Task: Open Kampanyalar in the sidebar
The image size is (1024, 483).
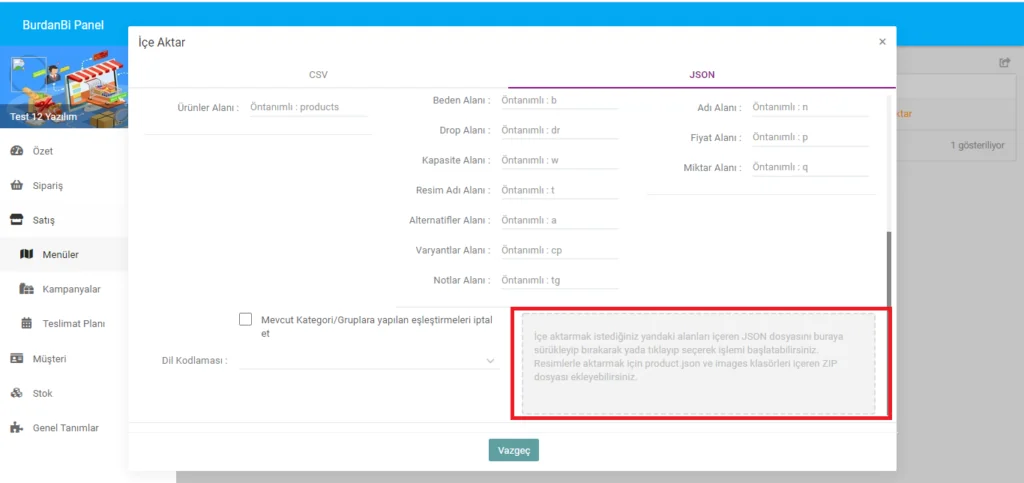Action: pyautogui.click(x=64, y=289)
